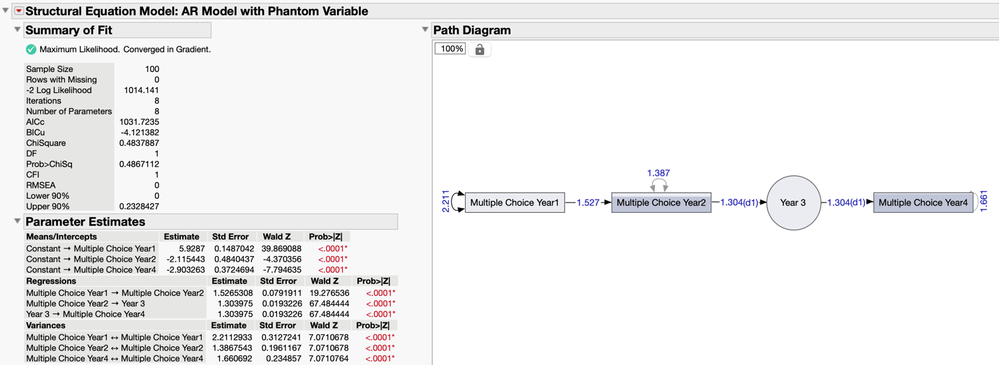Viewport: 999px width, 365px height.
Task: Select the Year 3 latent circle node
Action: (793, 203)
